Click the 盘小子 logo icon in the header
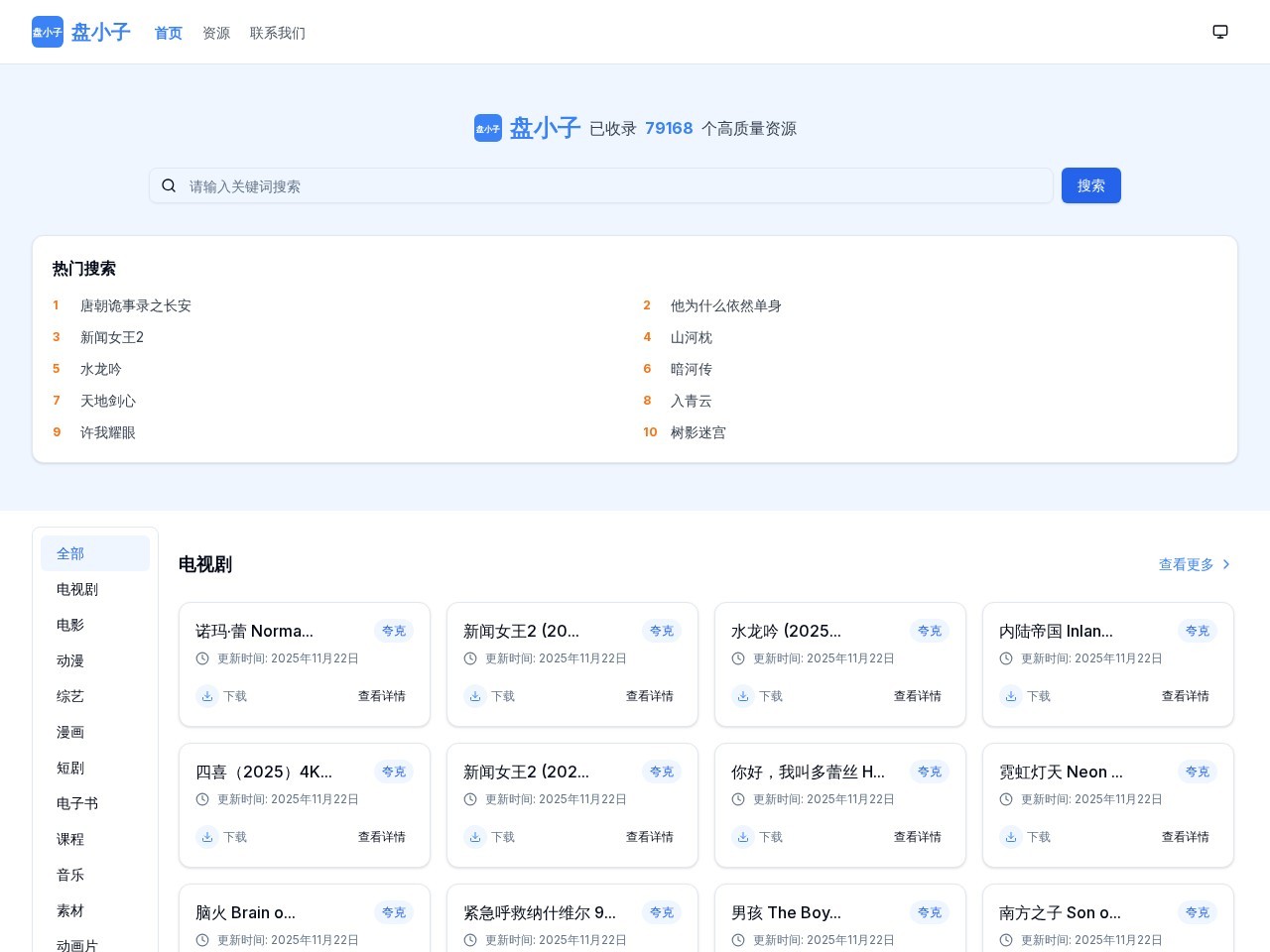Viewport: 1270px width, 952px height. pos(47,32)
